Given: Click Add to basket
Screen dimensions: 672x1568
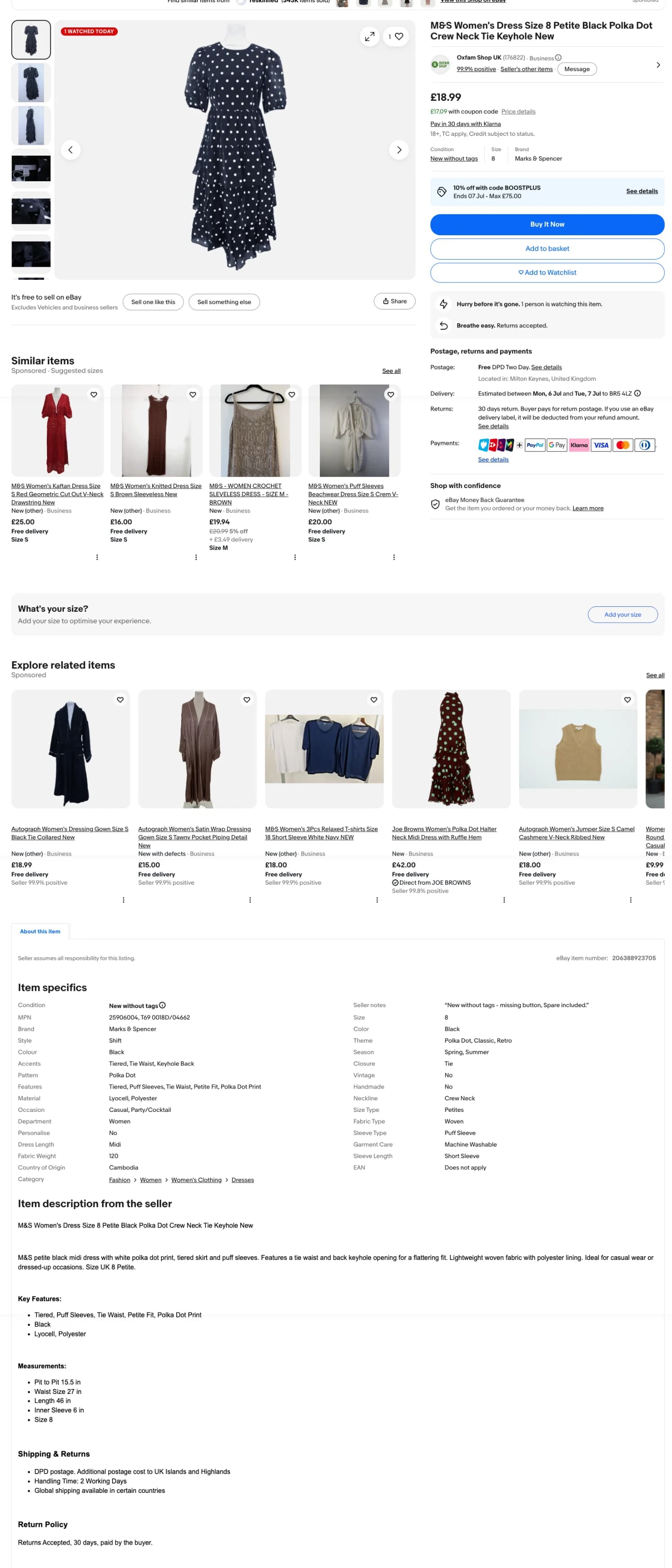Looking at the screenshot, I should [x=547, y=248].
